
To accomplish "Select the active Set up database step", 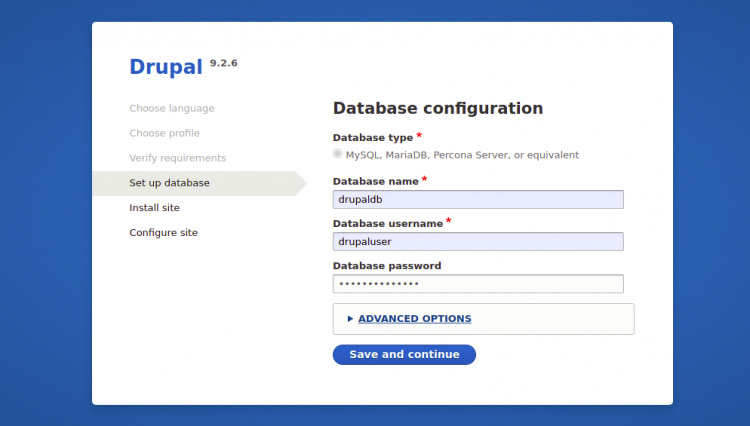I will click(x=170, y=183).
